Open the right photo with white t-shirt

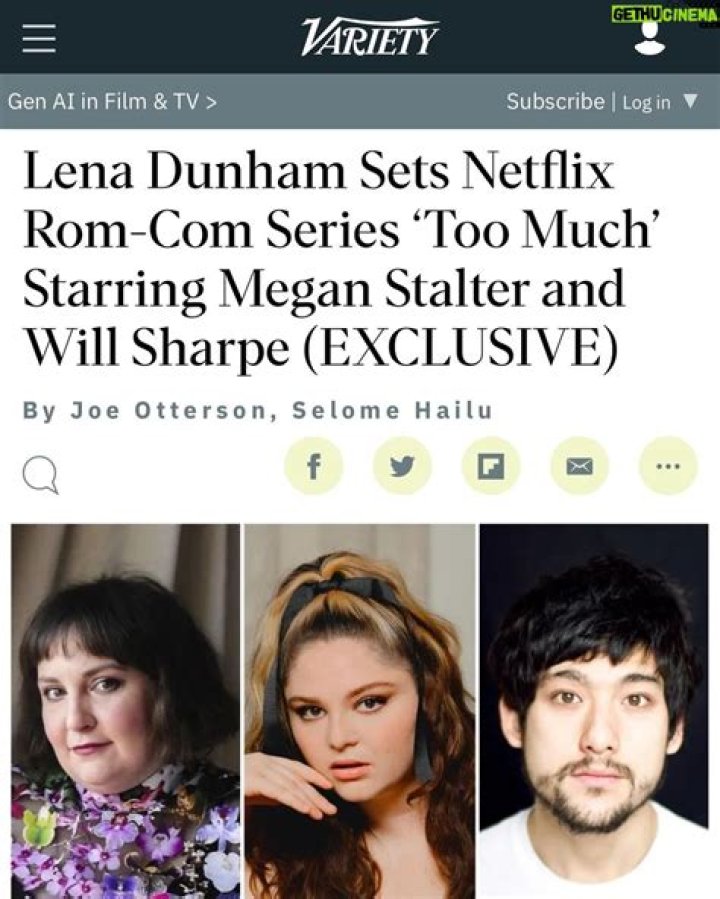pyautogui.click(x=594, y=711)
